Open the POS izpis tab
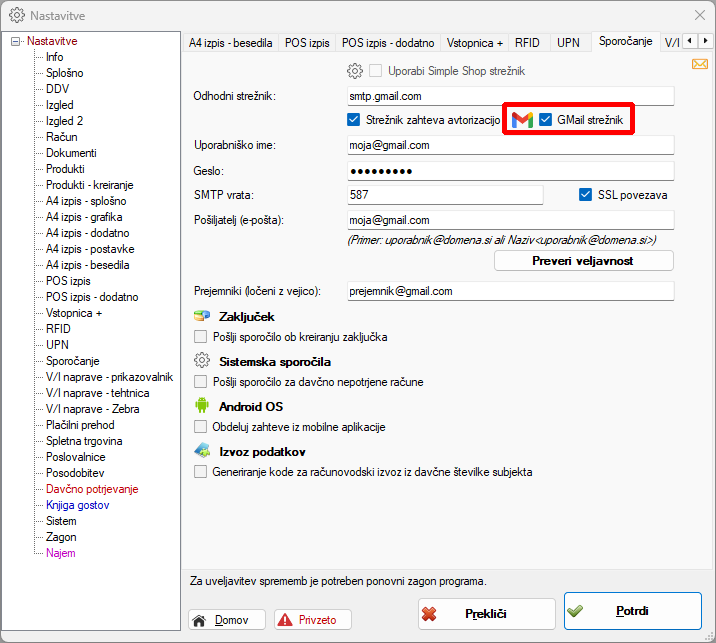716x643 pixels. click(307, 43)
